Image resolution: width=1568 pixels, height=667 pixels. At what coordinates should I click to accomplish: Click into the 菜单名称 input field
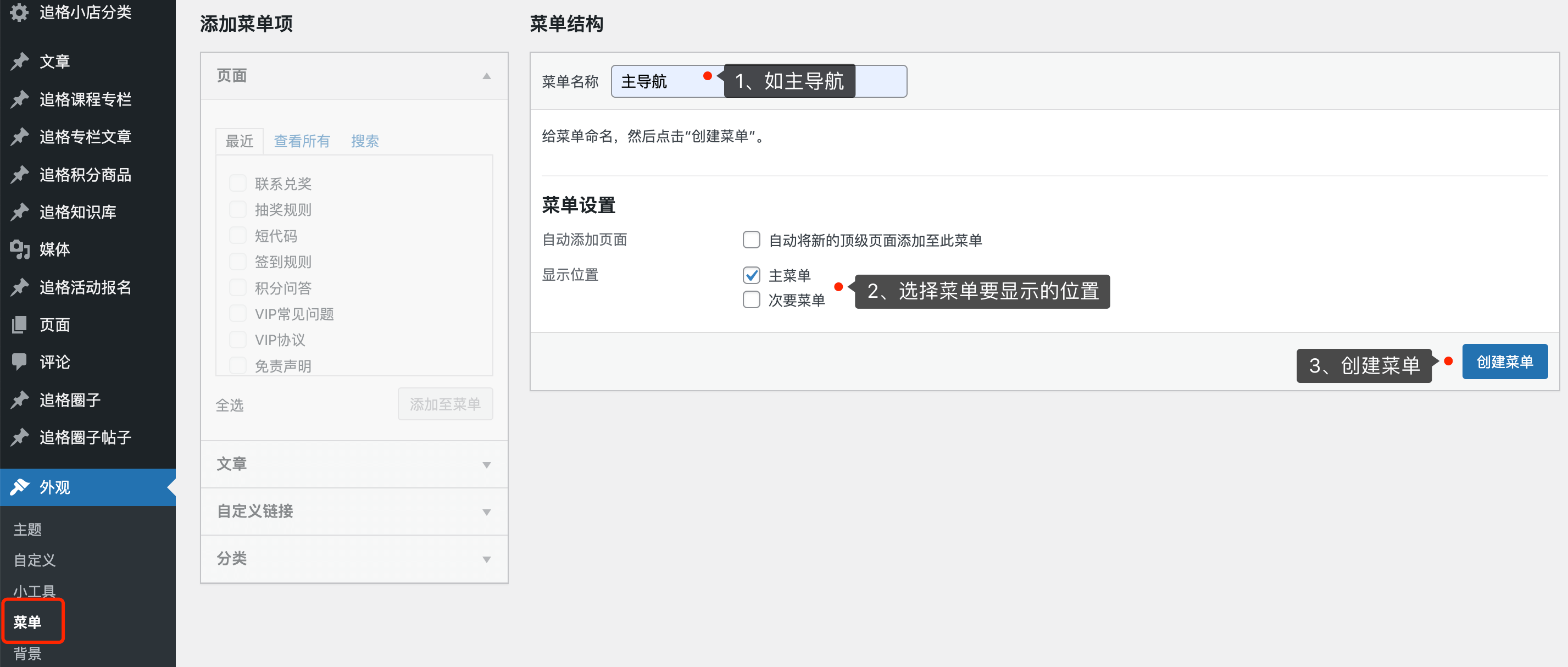coord(758,81)
